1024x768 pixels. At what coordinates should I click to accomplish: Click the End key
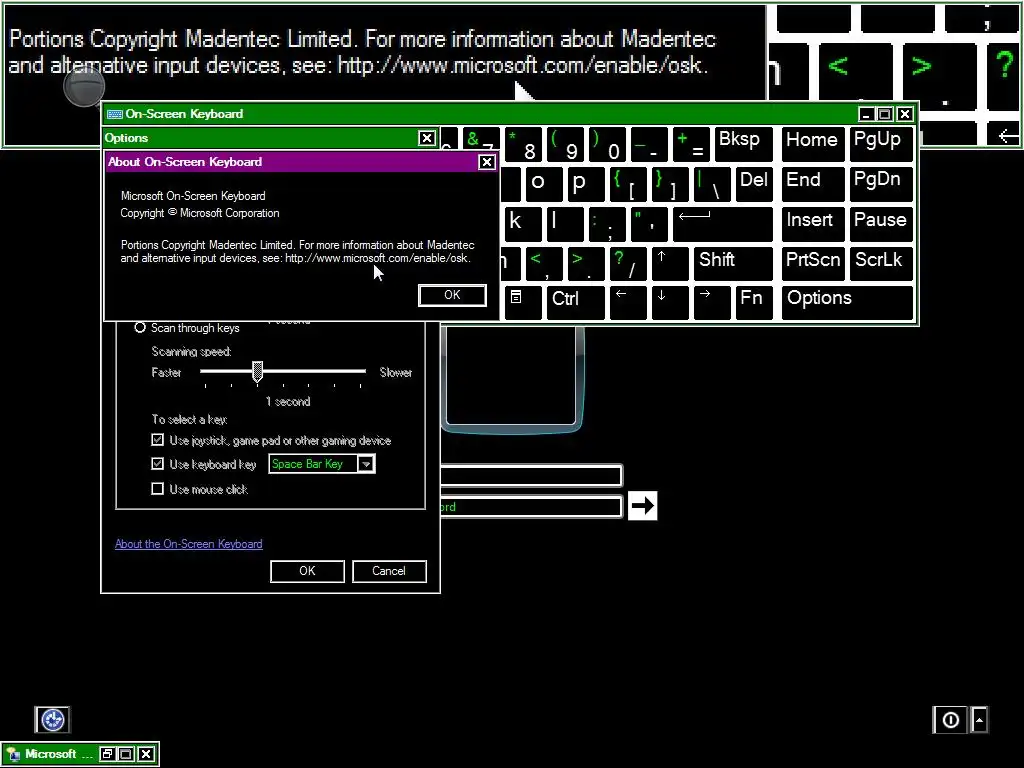813,184
